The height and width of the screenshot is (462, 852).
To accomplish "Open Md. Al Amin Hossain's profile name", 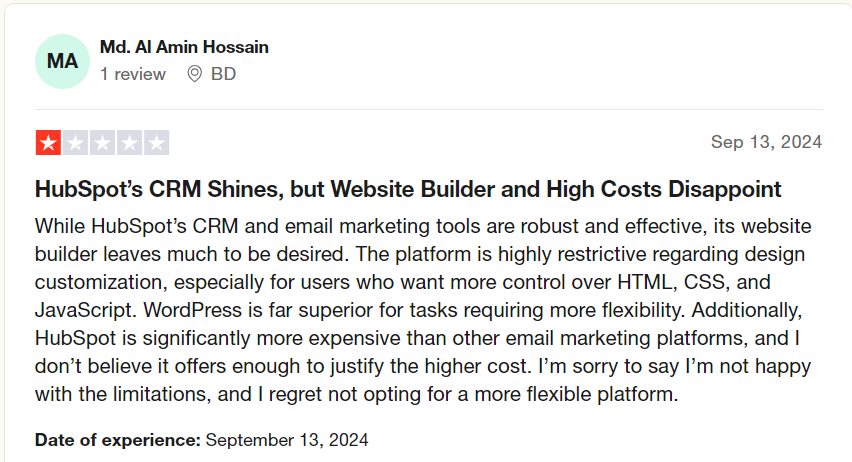I will 184,47.
